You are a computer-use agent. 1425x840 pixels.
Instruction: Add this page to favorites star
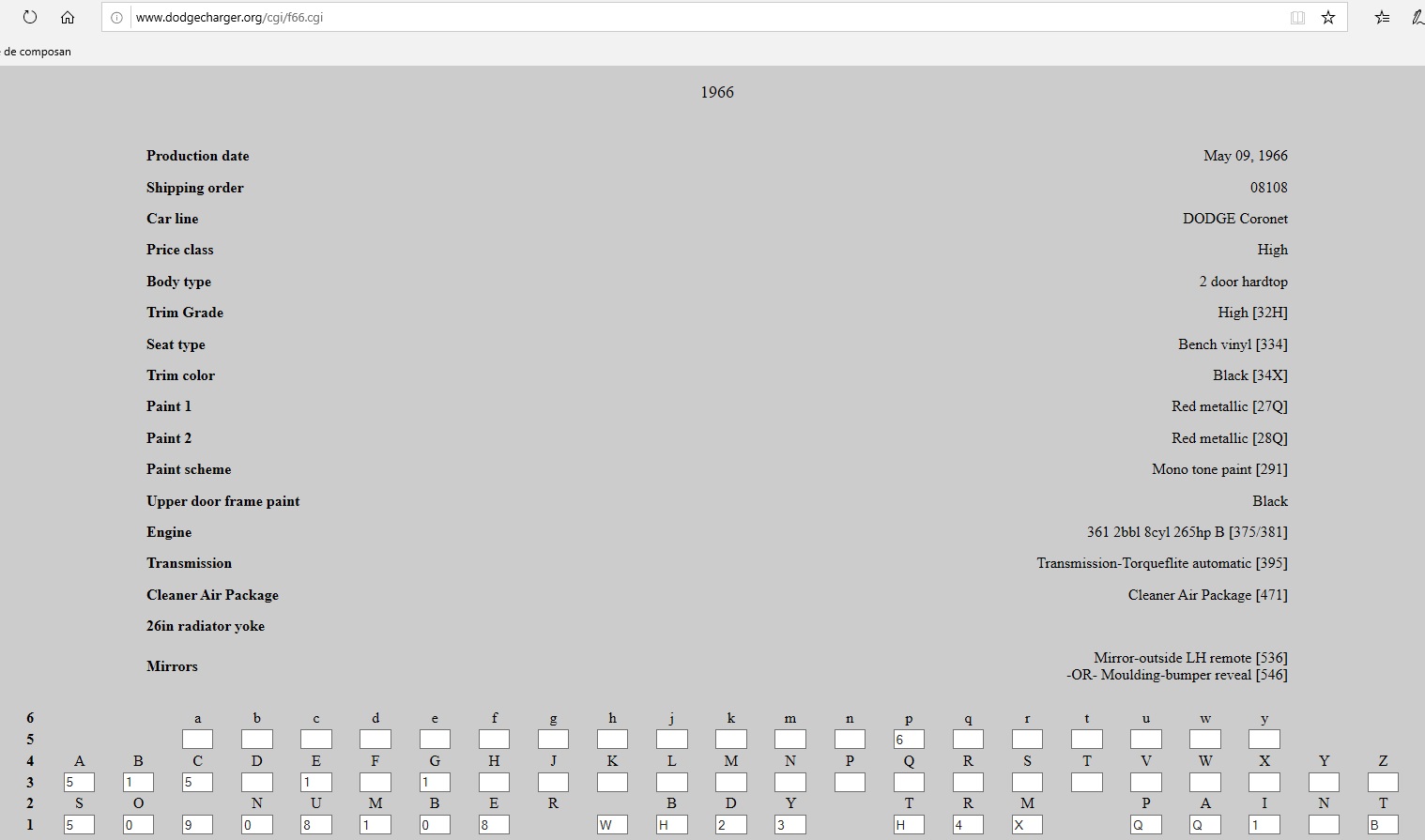[x=1328, y=18]
